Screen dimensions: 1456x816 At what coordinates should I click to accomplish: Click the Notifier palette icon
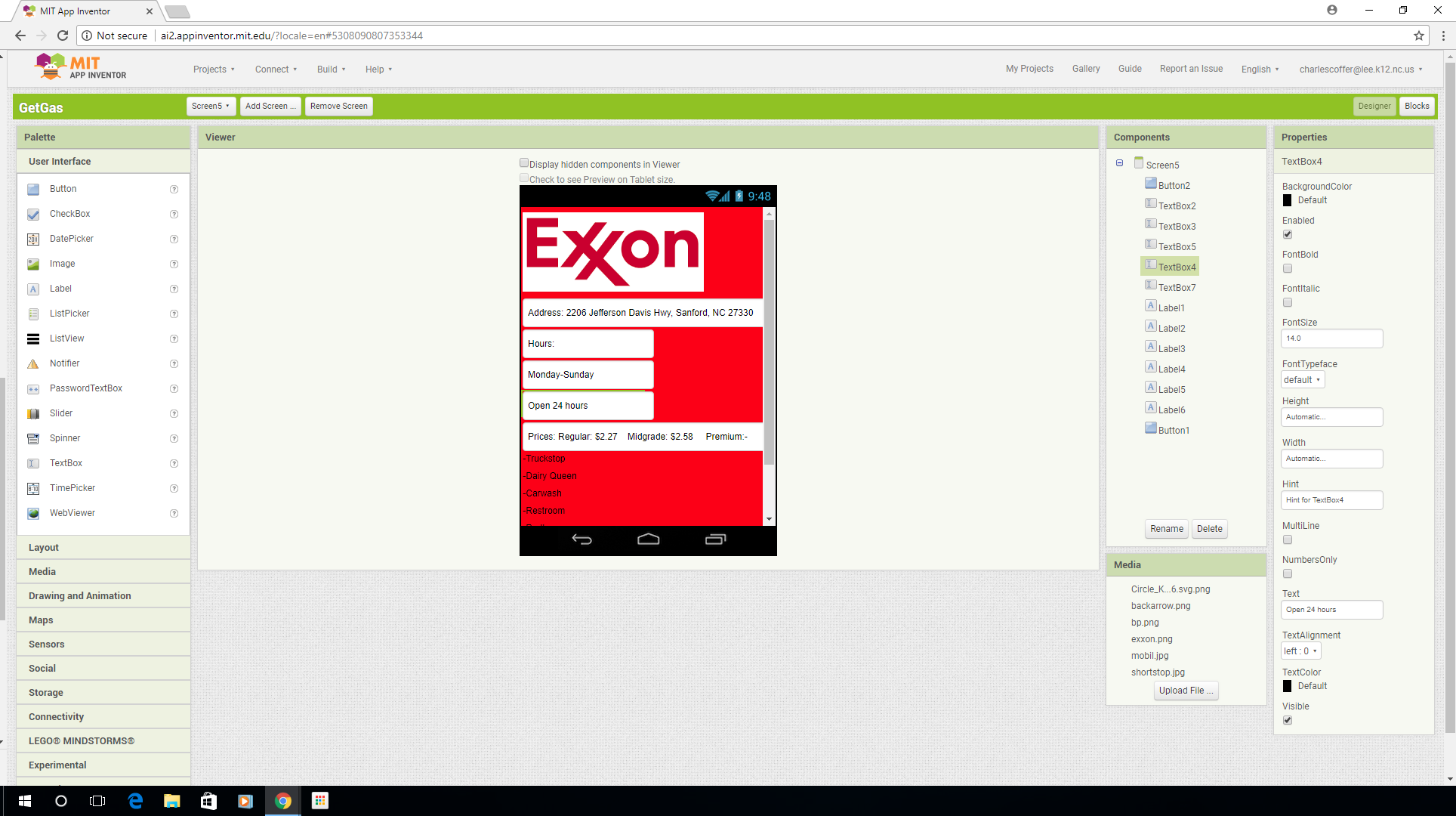tap(33, 364)
